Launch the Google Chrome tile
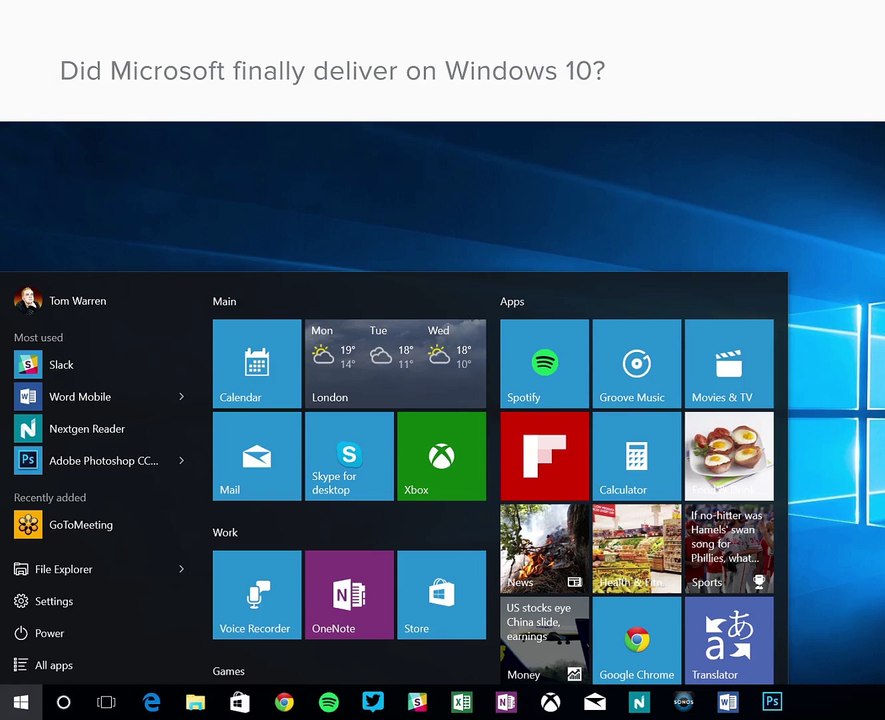The width and height of the screenshot is (885, 720). (x=637, y=640)
